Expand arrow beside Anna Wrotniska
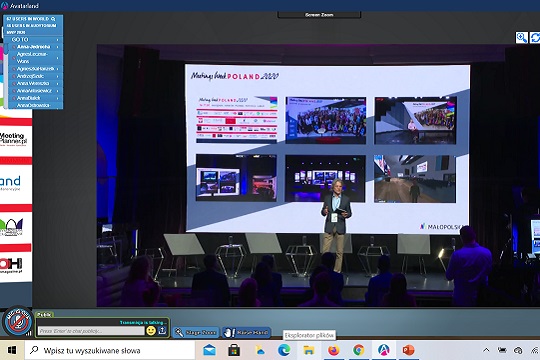Screen dimensions: 540x360 (x=58, y=83)
